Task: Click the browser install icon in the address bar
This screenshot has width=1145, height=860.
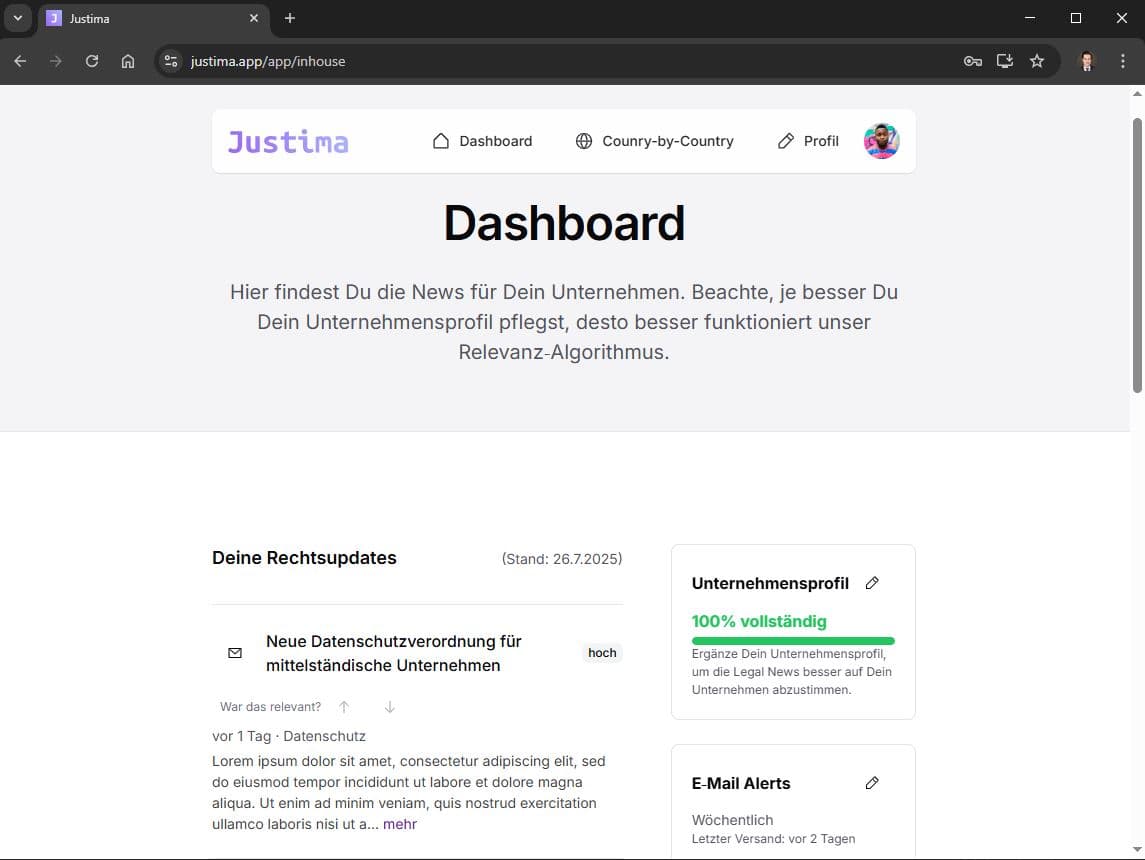Action: click(1004, 61)
